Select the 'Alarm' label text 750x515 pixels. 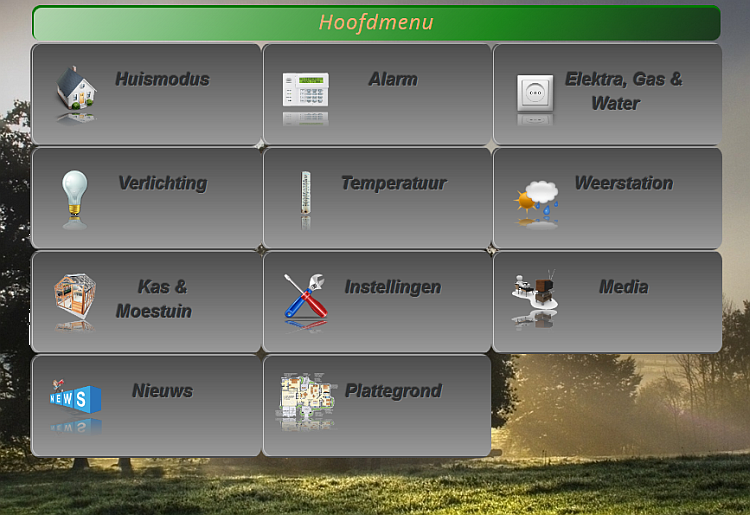coord(393,79)
